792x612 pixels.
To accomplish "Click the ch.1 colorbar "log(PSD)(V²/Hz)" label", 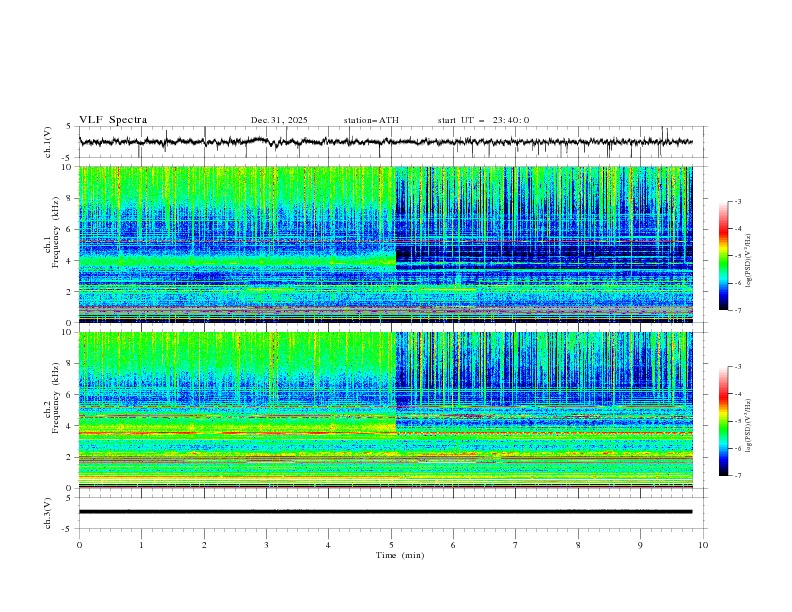I will point(748,261).
